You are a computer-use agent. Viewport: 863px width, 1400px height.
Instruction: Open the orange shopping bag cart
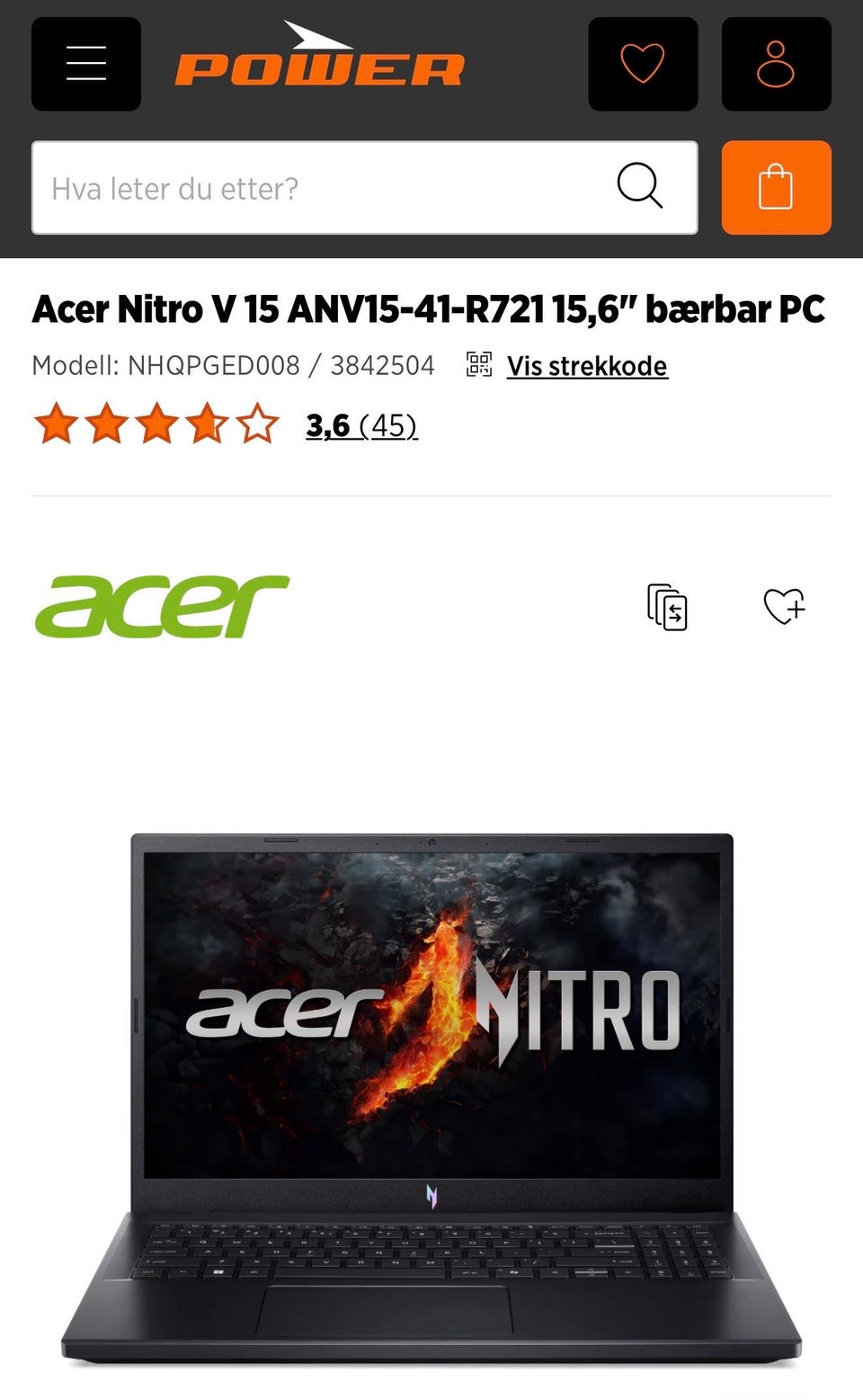[x=776, y=187]
